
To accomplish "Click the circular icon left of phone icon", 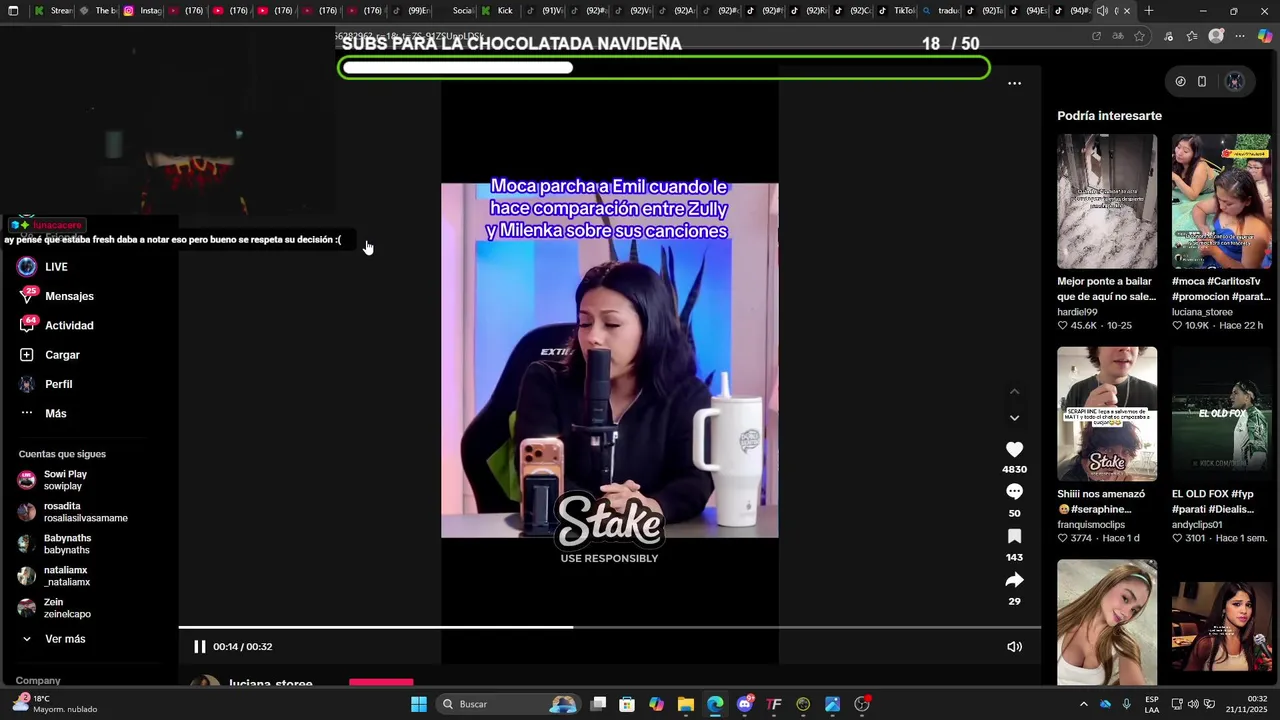I will 1180,82.
